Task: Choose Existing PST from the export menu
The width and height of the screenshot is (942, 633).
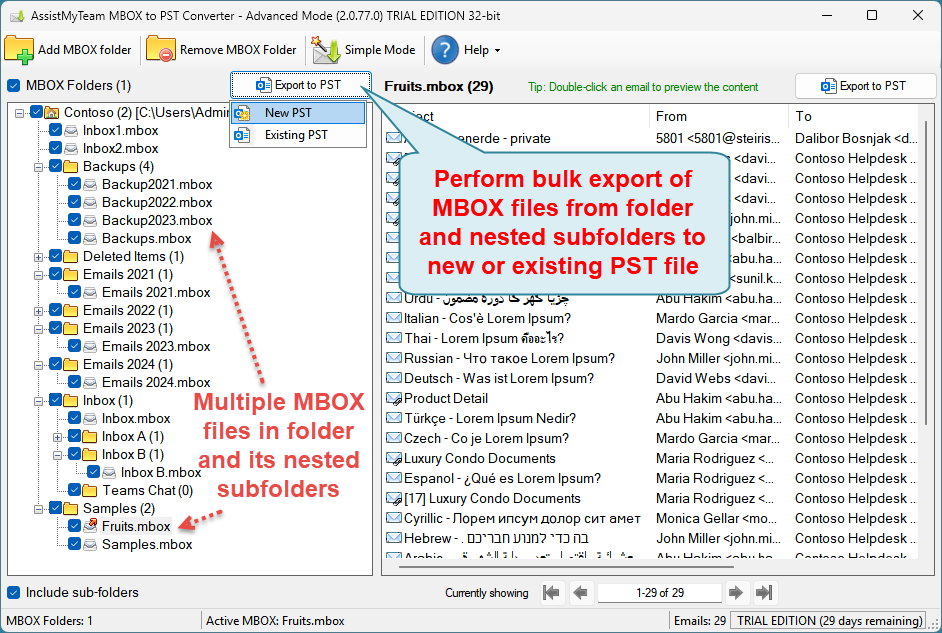Action: [x=295, y=135]
